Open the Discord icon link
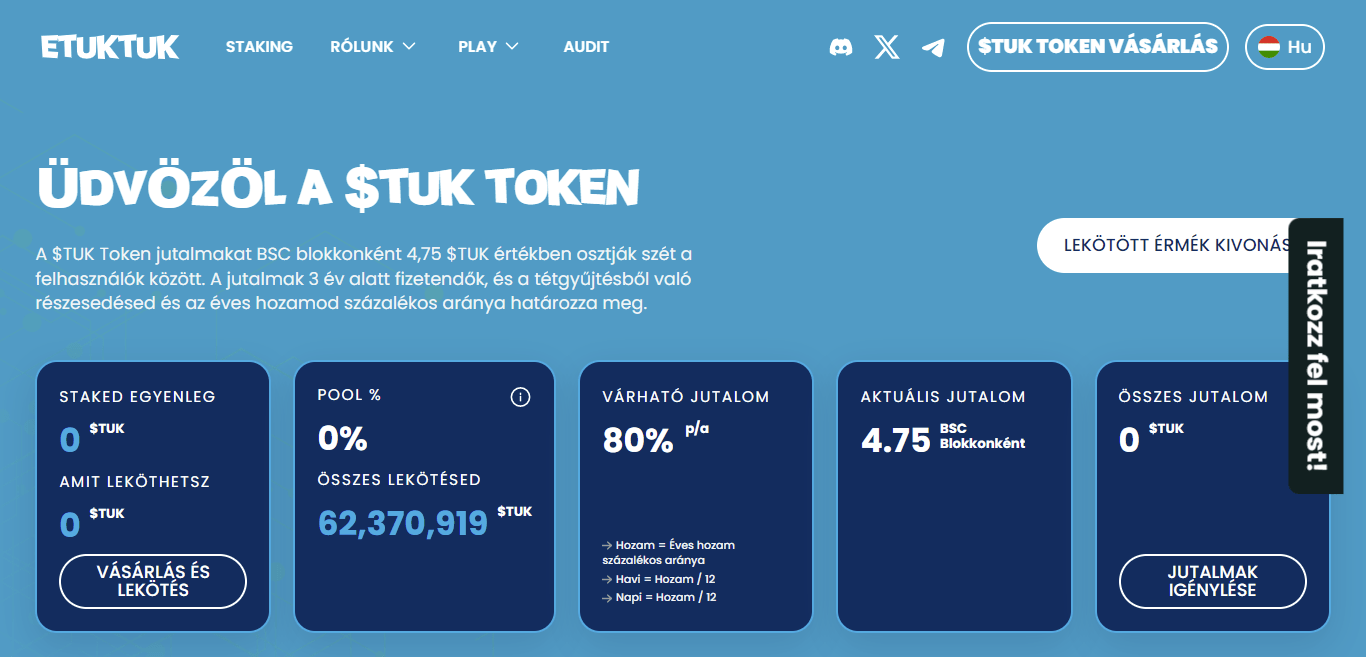Screen dimensions: 1366x657 [841, 47]
